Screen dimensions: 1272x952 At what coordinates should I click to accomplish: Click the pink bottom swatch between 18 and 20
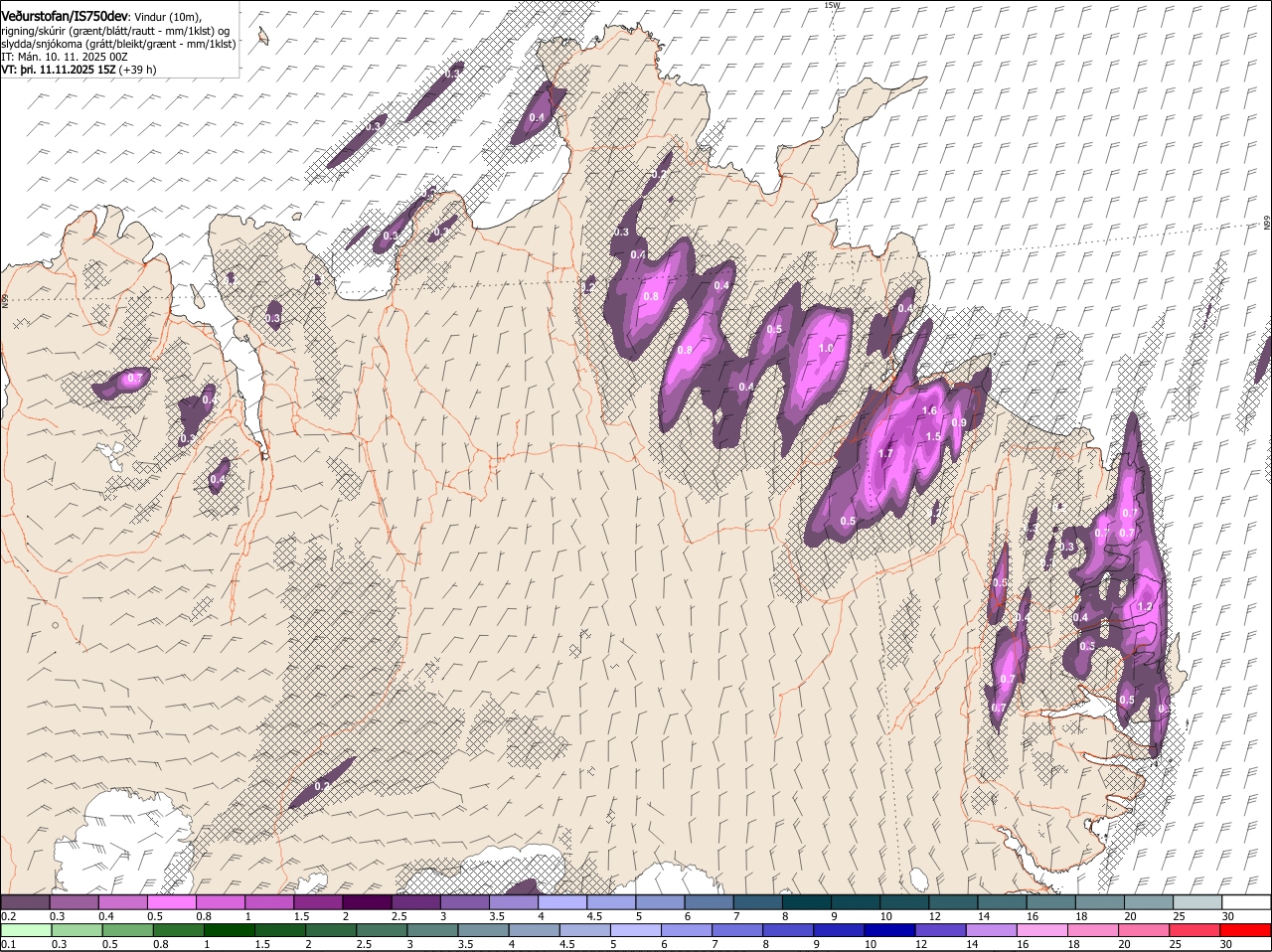(x=1094, y=930)
